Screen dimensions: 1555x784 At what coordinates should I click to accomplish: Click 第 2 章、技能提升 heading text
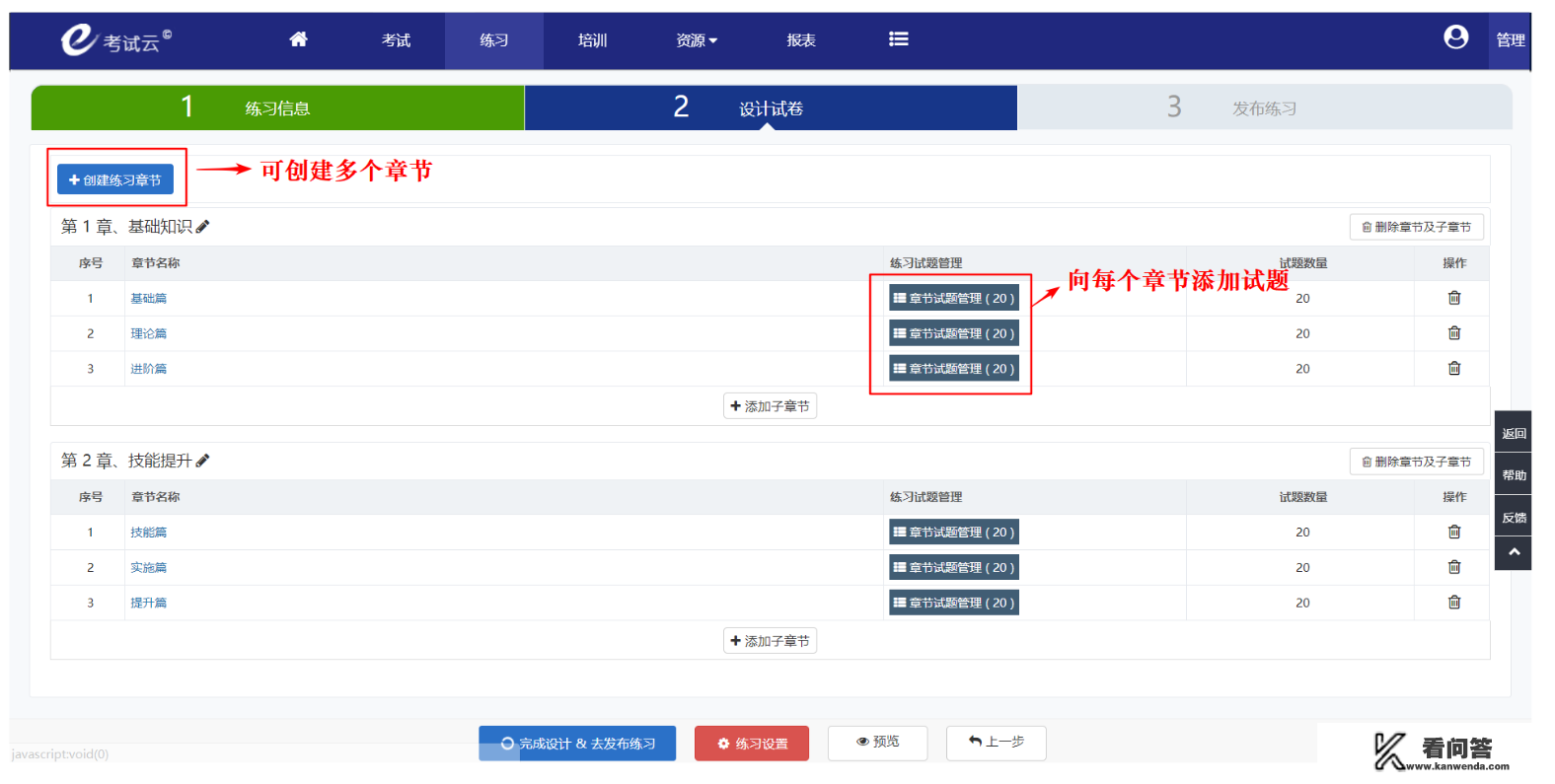tap(126, 461)
